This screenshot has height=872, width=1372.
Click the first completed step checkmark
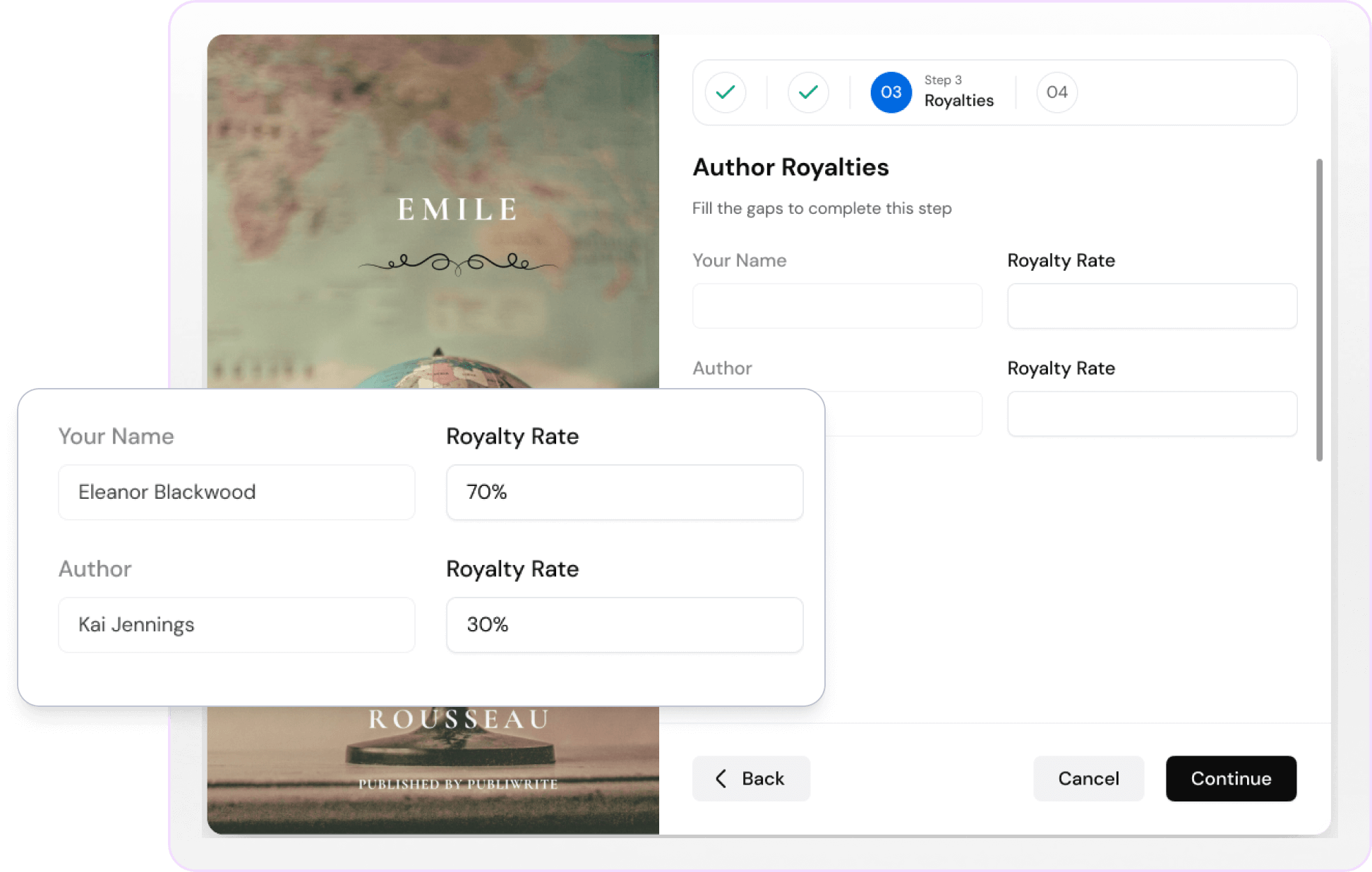click(725, 92)
